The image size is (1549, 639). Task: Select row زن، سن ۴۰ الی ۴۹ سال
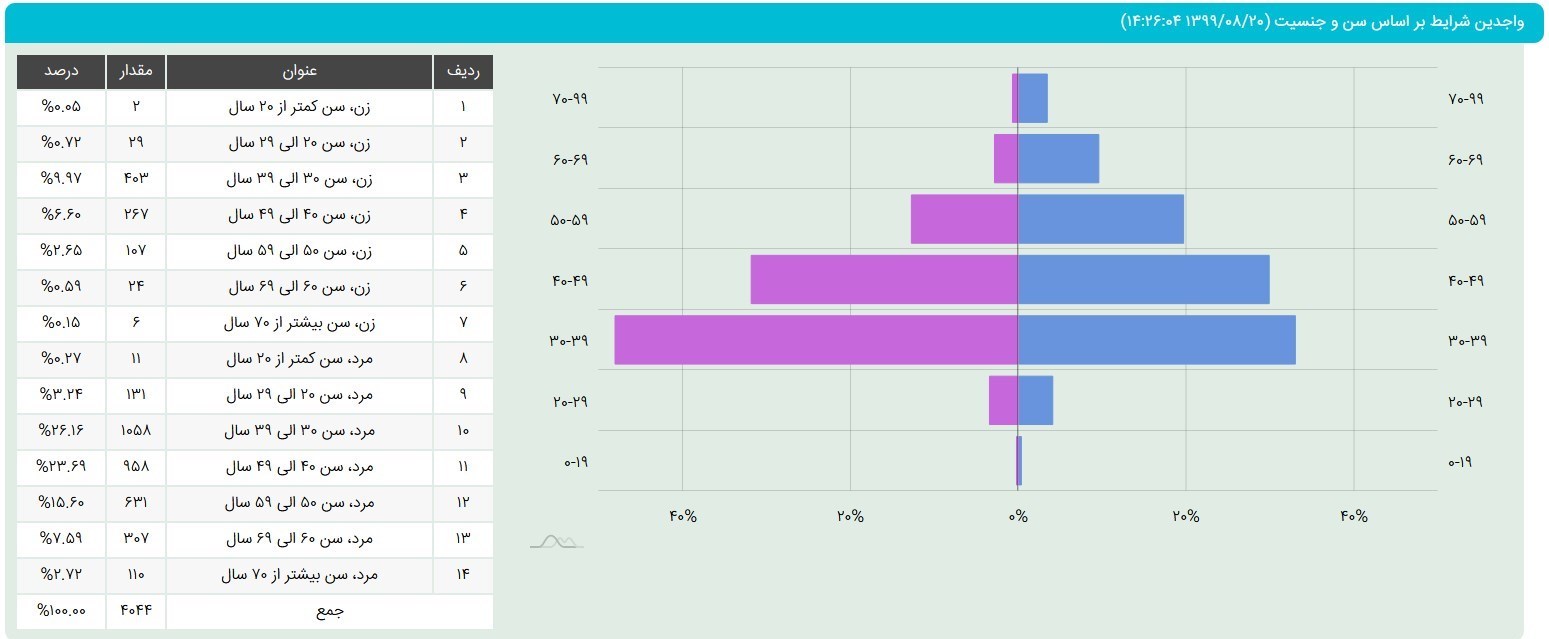point(299,215)
